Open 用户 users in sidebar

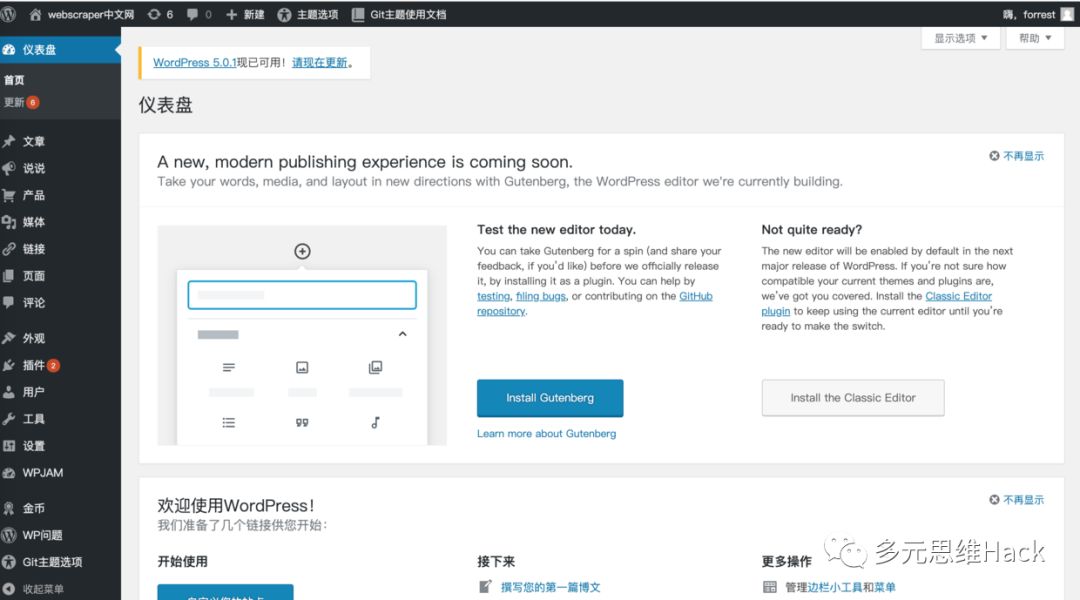pos(60,392)
